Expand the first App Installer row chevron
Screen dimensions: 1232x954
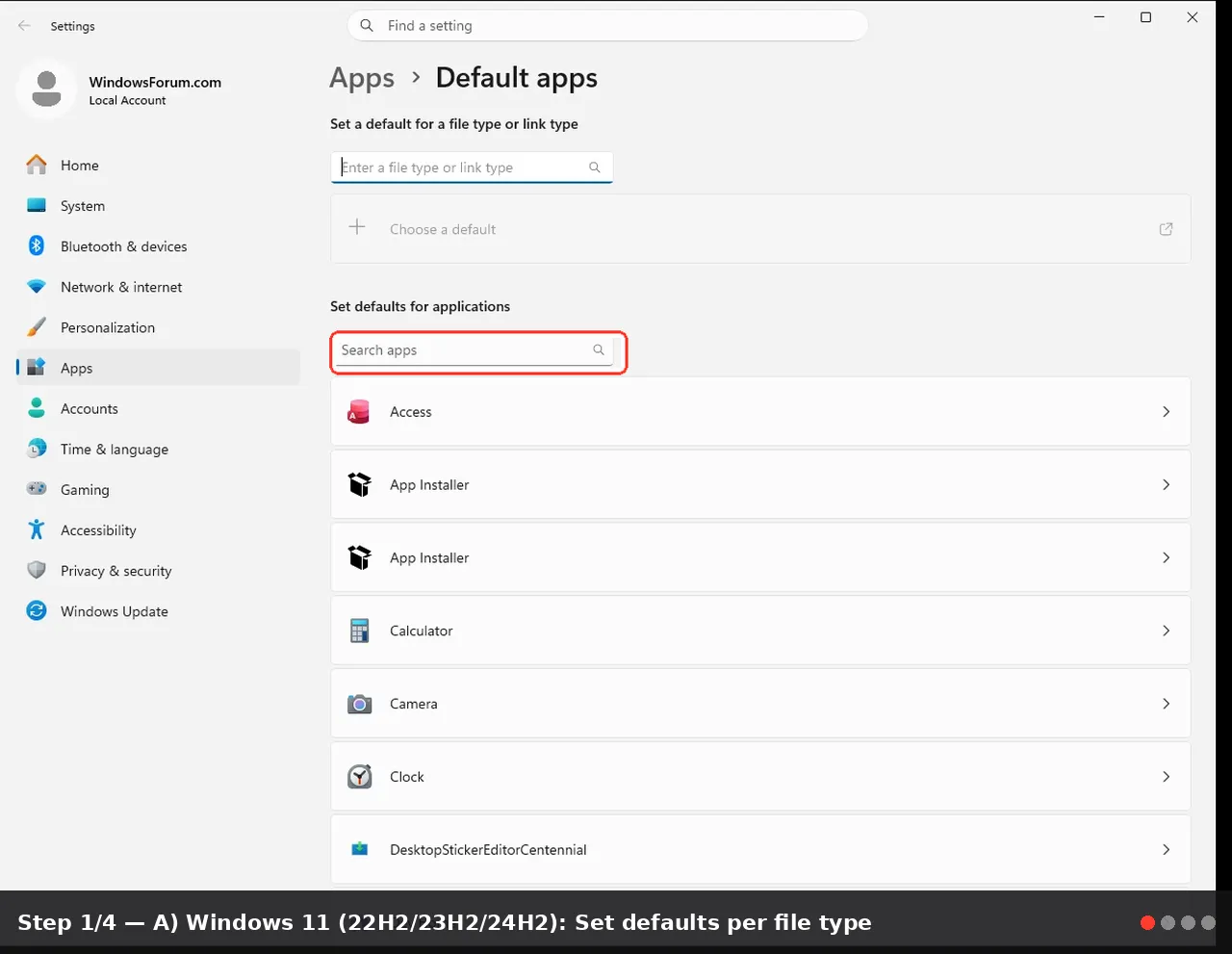(1166, 484)
